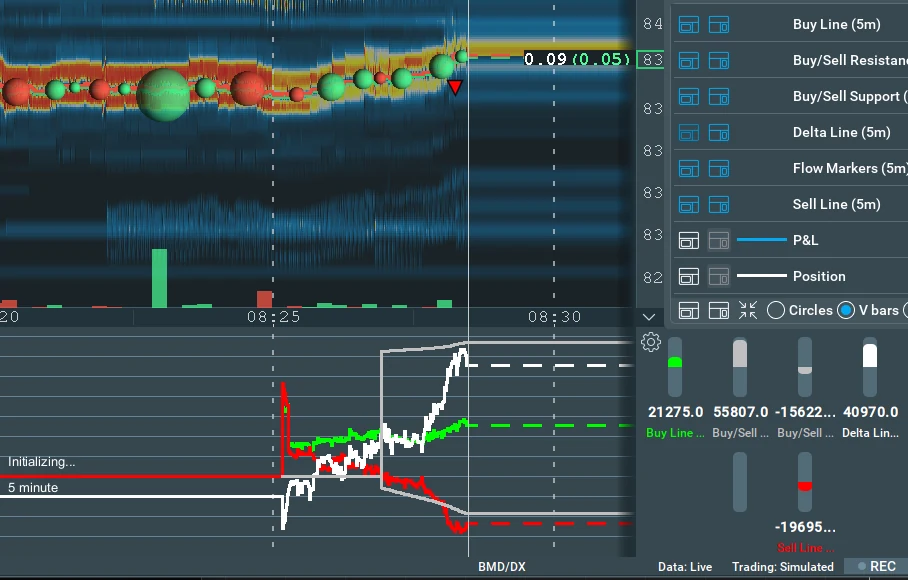Toggle greyed second layout icon in P&L row
Viewport: 908px width, 580px height.
(x=719, y=240)
